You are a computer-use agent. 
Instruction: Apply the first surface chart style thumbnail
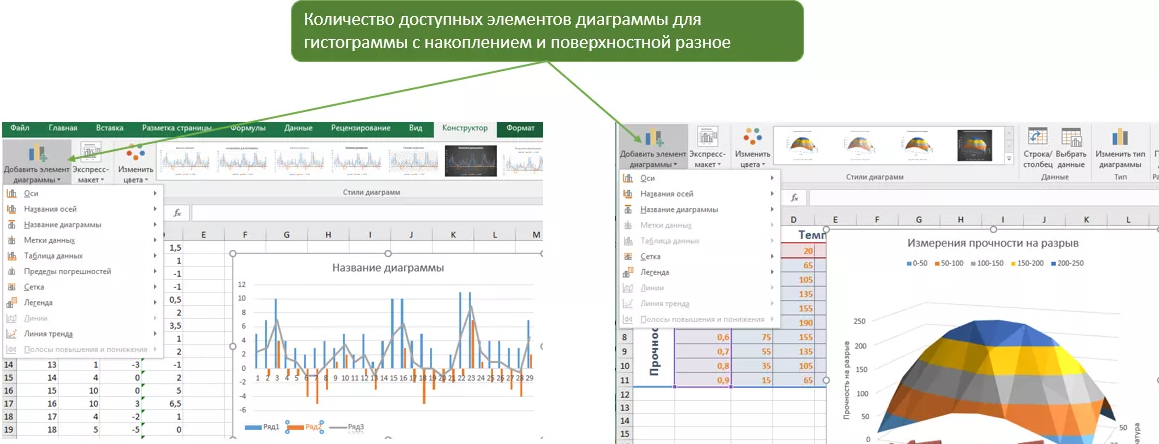pyautogui.click(x=804, y=146)
